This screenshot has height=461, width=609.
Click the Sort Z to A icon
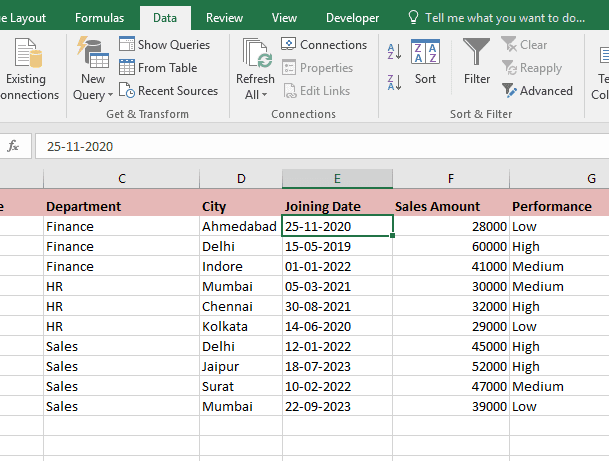tap(394, 82)
